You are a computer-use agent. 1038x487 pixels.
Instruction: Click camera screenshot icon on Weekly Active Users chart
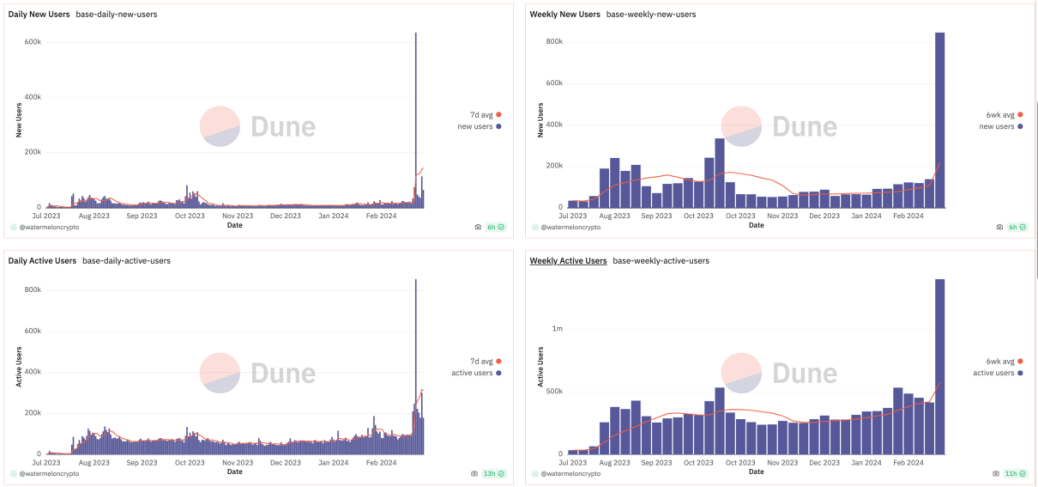pos(997,474)
